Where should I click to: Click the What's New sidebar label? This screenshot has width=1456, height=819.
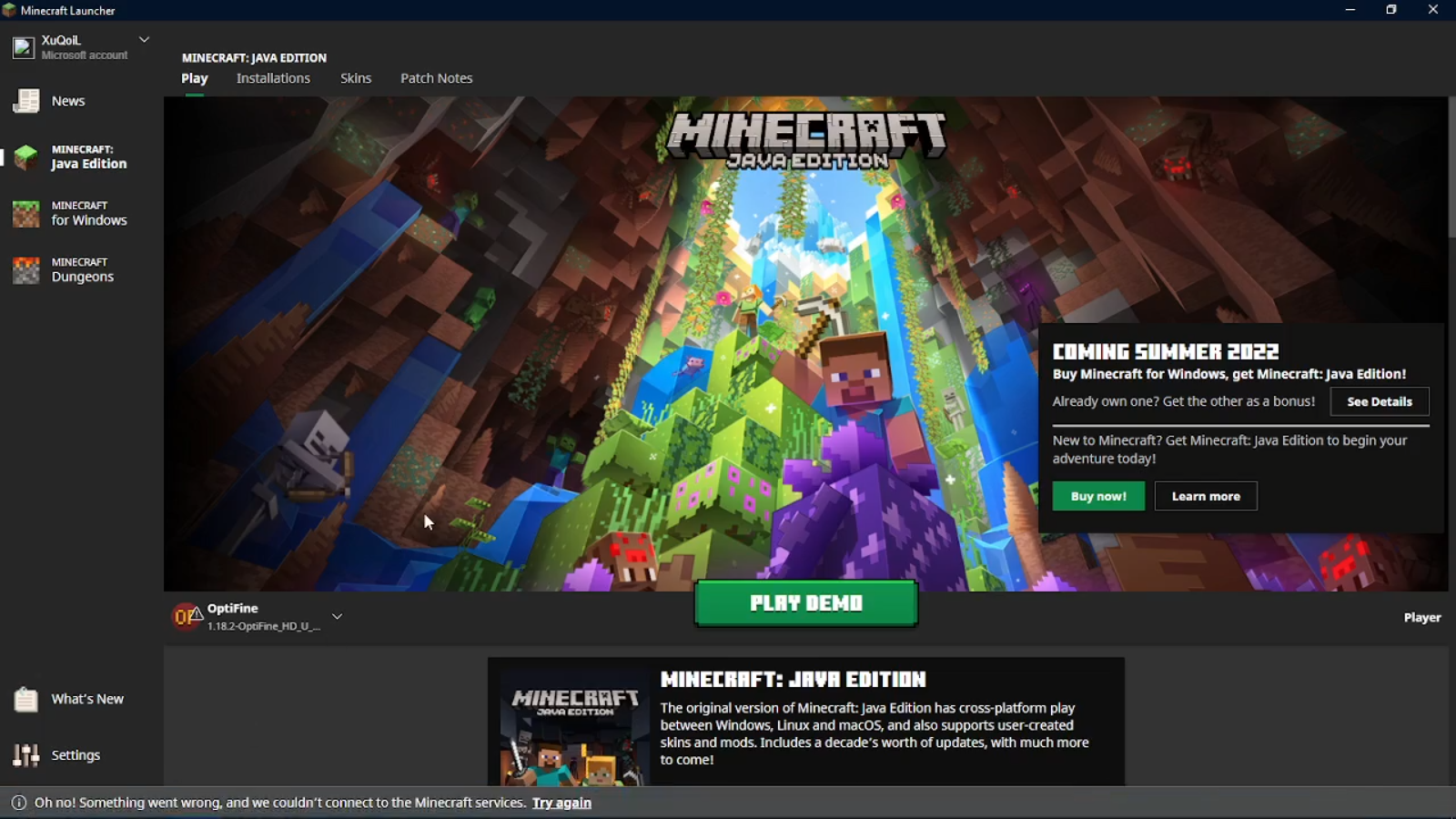[87, 699]
